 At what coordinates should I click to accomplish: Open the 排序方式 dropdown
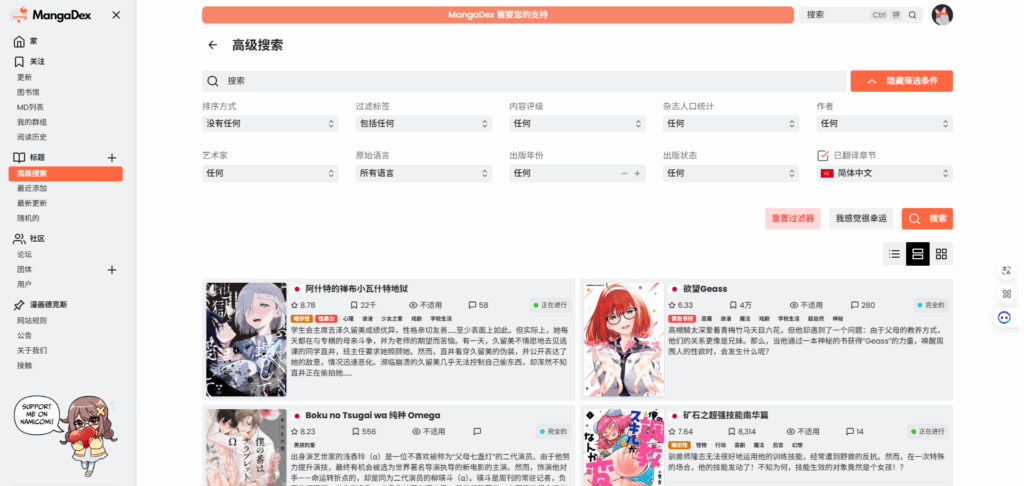(270, 123)
